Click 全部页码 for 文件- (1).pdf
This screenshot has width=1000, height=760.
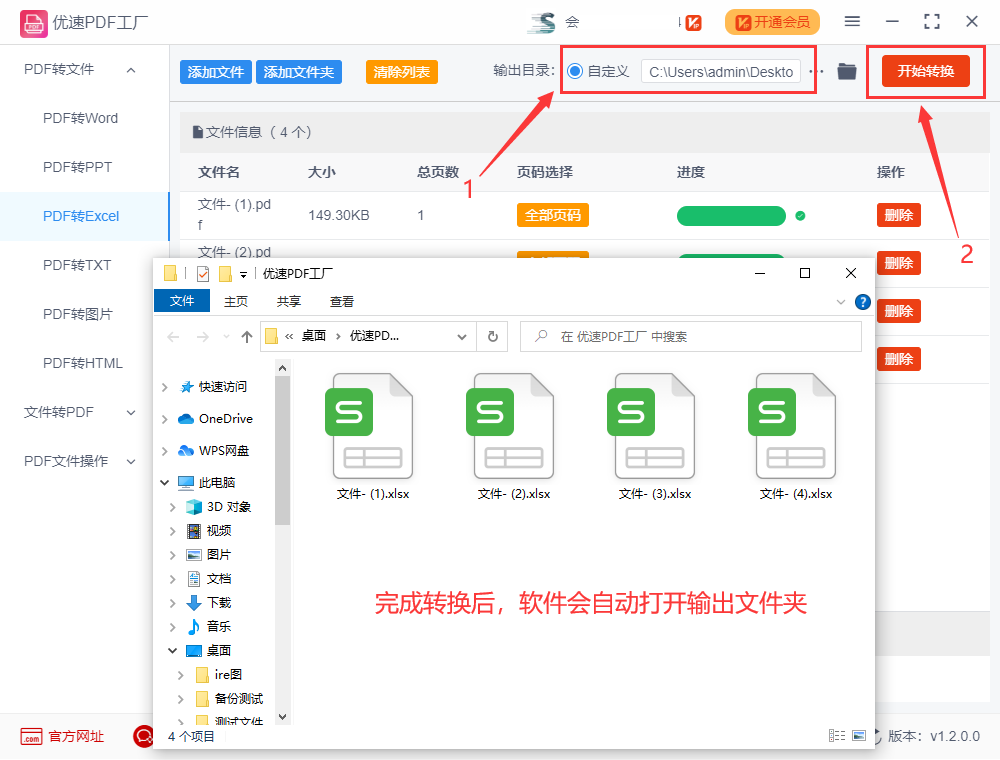[552, 216]
